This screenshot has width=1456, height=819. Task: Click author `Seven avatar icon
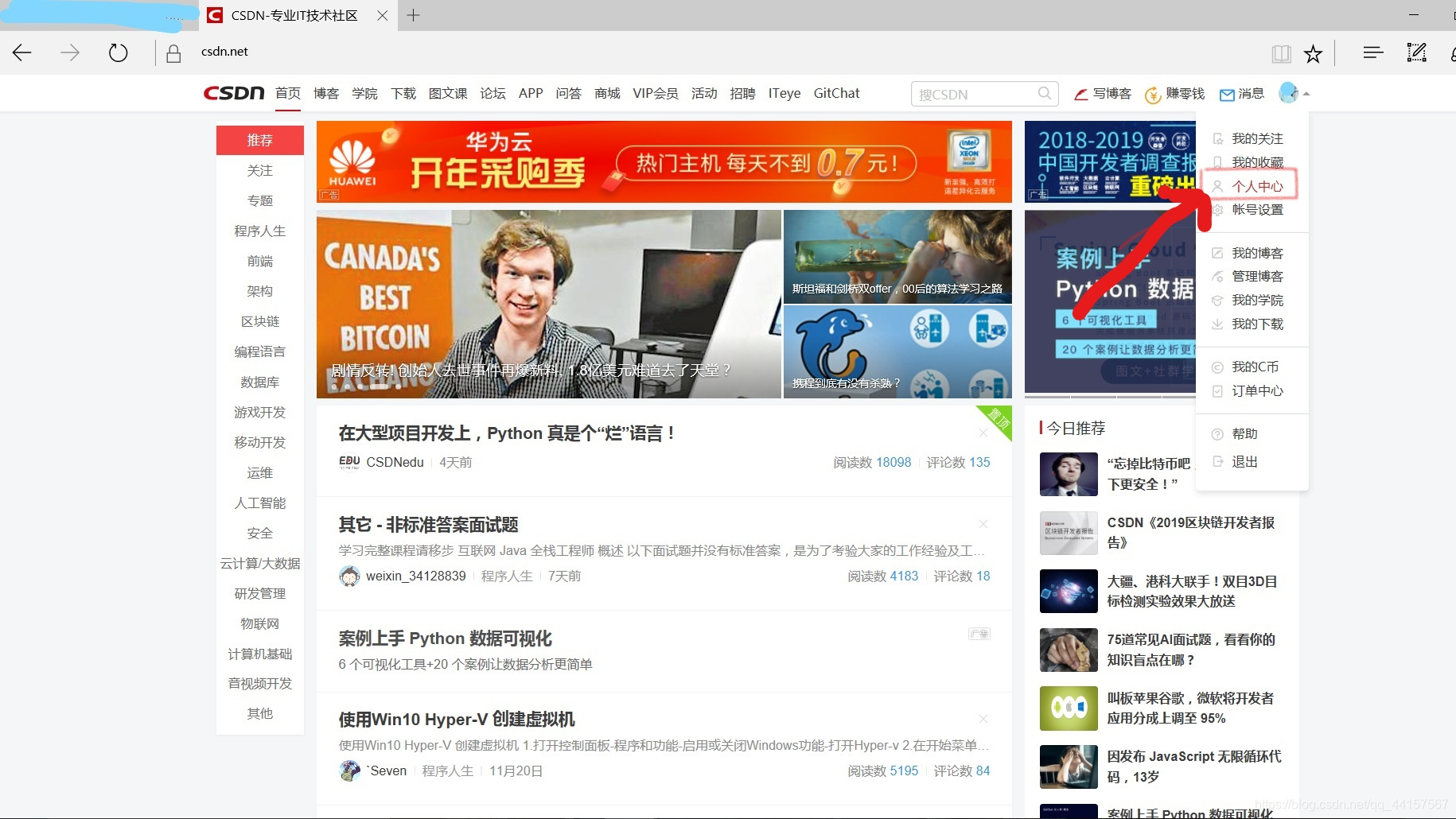click(x=349, y=770)
